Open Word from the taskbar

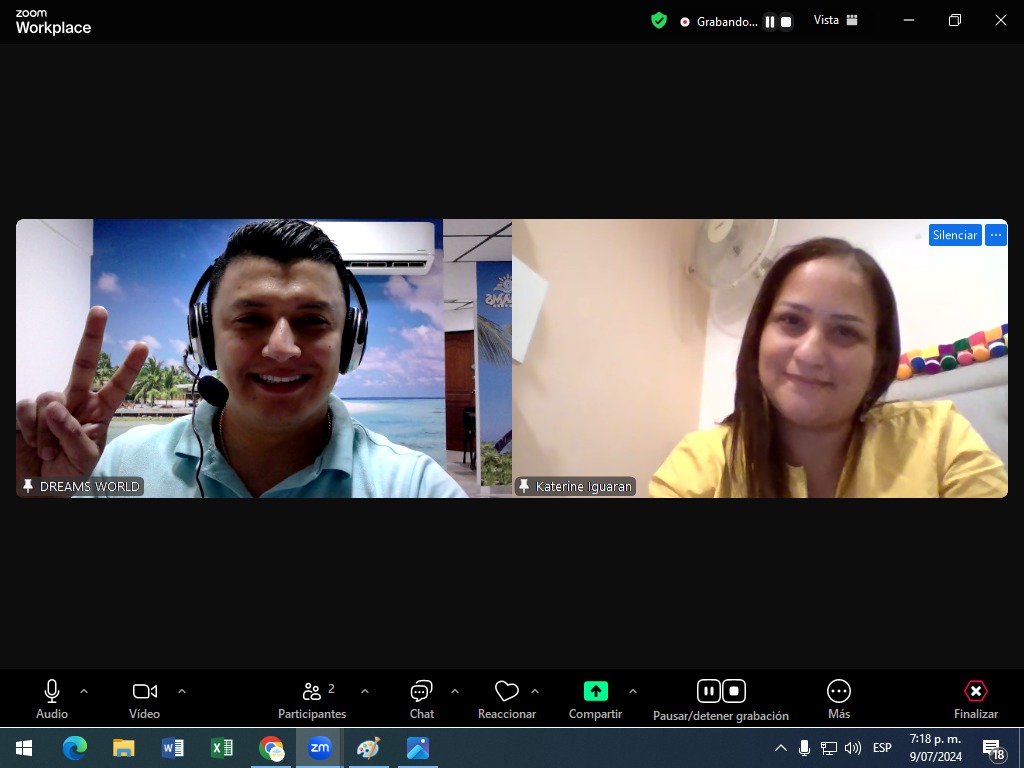click(x=172, y=748)
